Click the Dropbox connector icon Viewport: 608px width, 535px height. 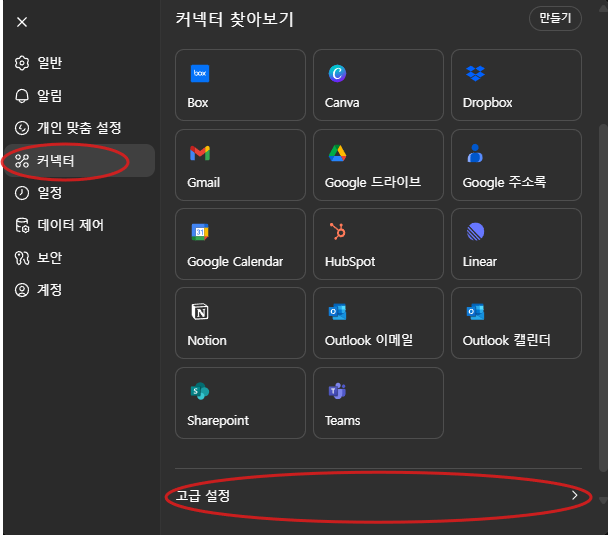[x=475, y=74]
